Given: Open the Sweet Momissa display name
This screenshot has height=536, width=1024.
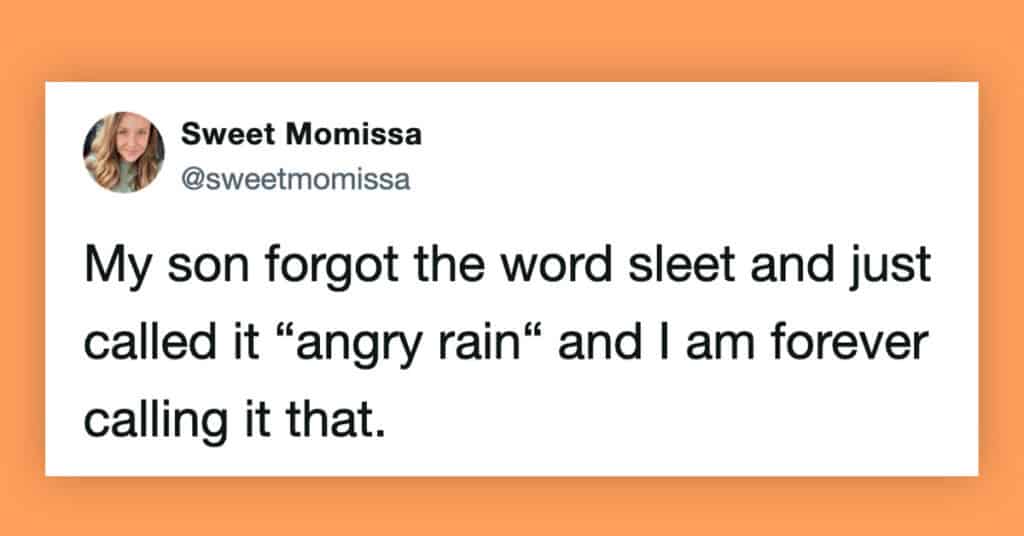Looking at the screenshot, I should coord(302,136).
